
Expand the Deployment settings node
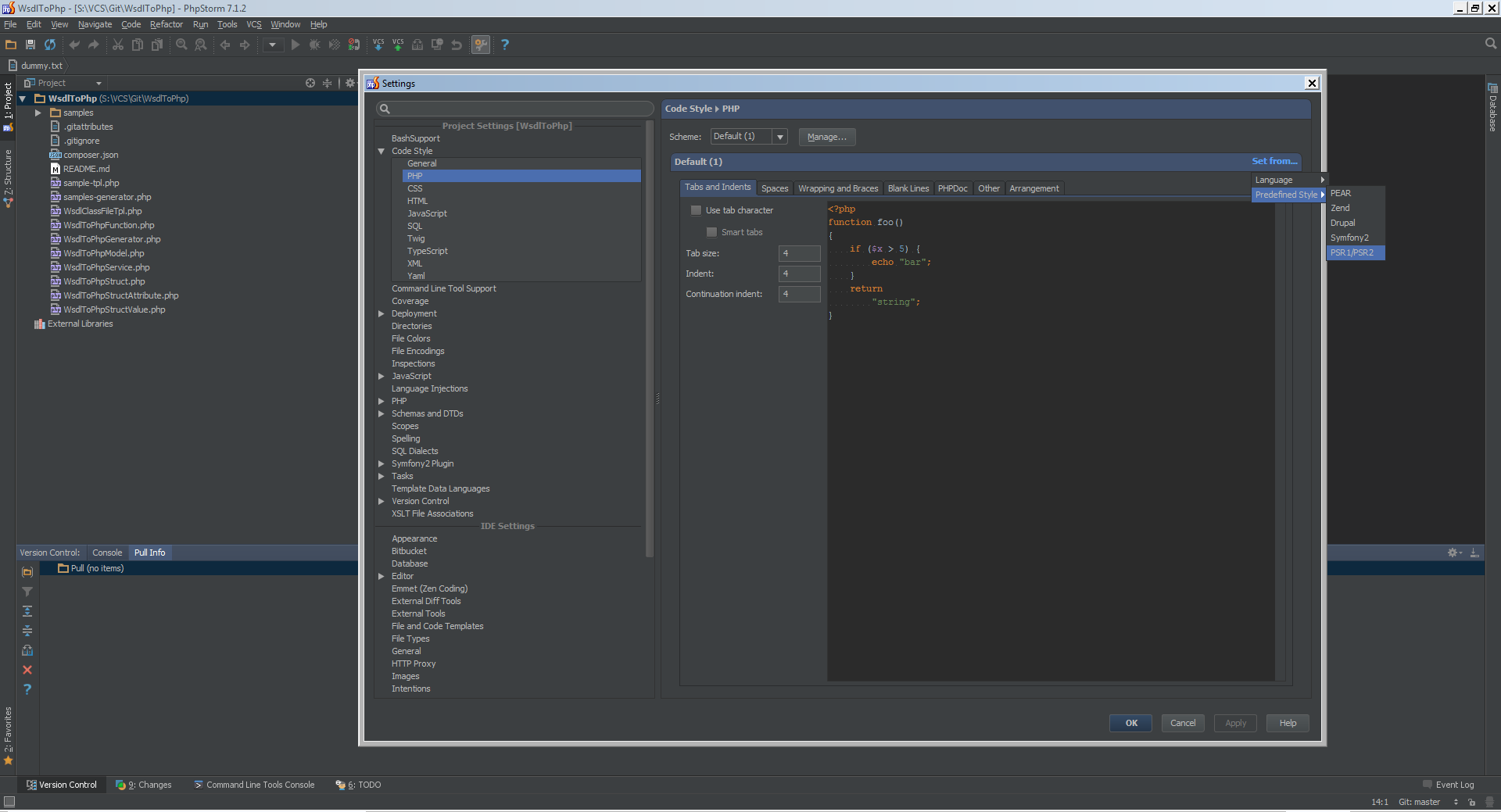(382, 313)
